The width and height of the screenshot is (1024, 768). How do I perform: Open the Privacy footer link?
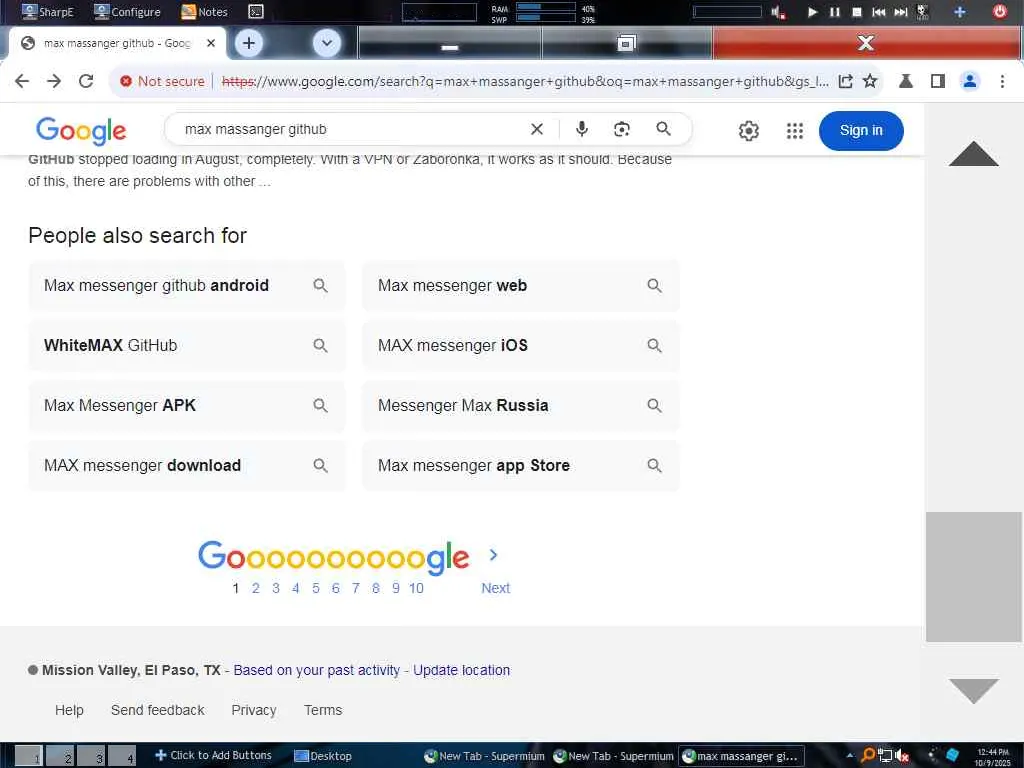tap(254, 711)
